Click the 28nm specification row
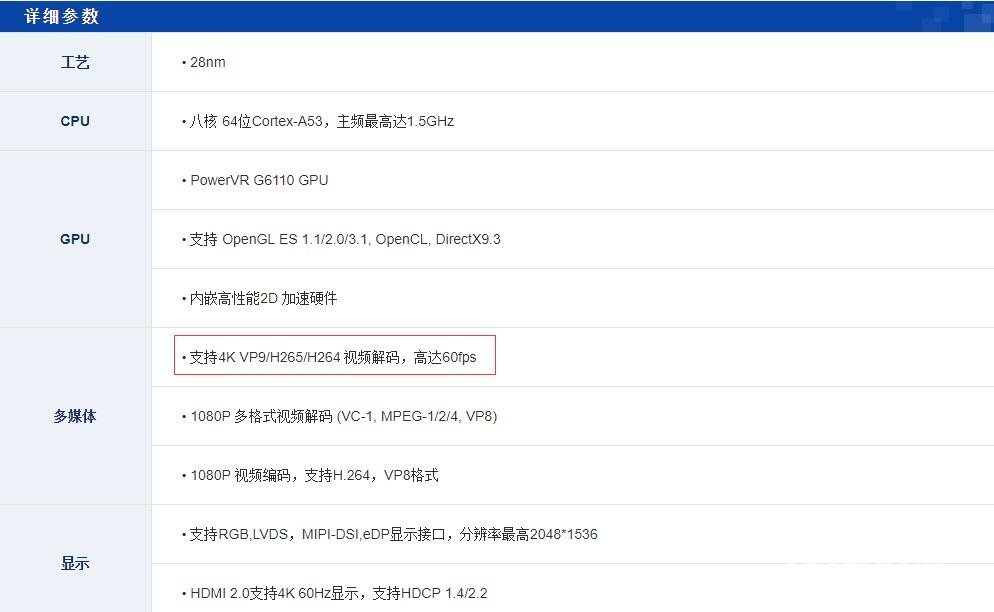 point(205,62)
